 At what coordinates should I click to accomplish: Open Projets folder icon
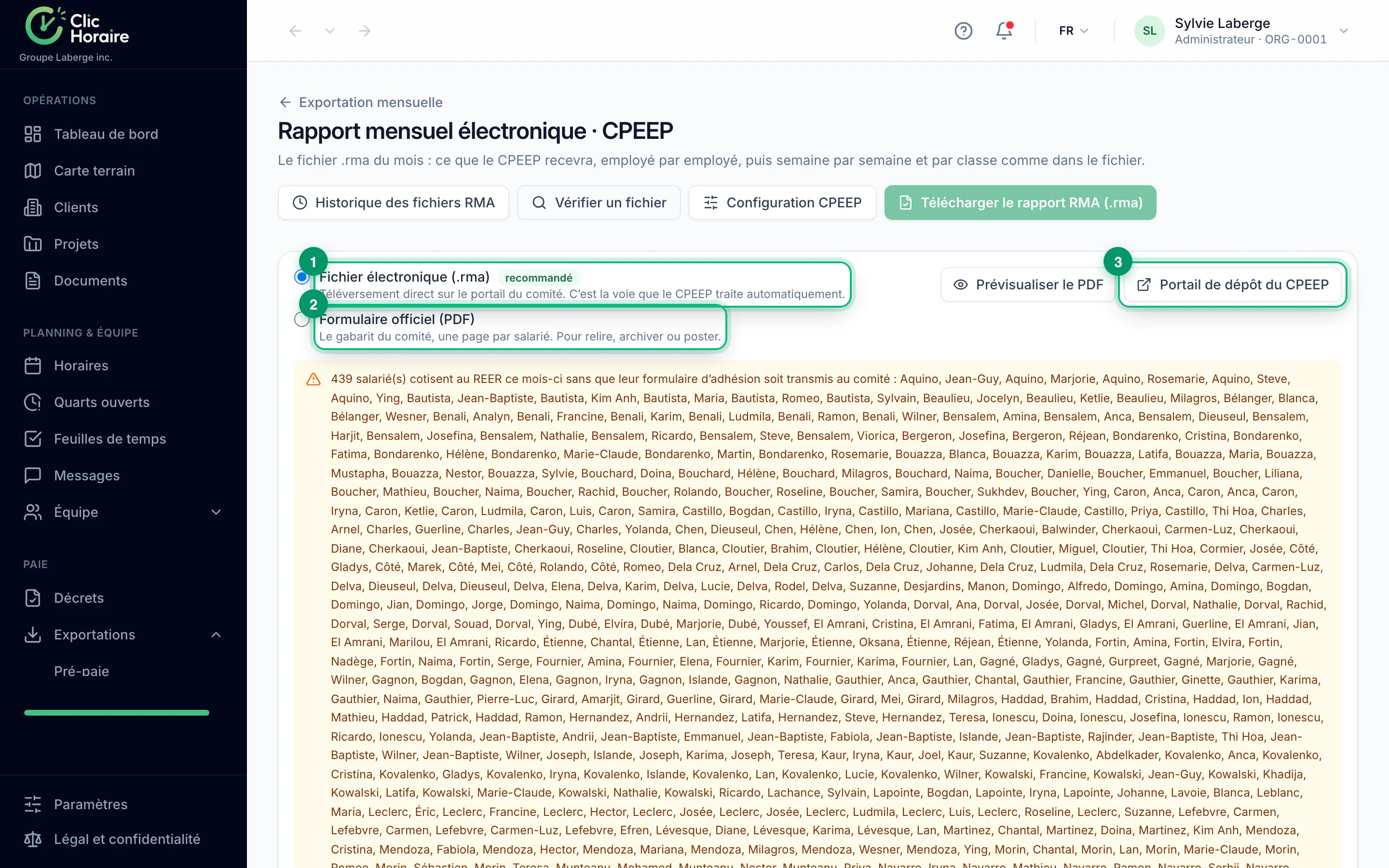click(x=33, y=244)
